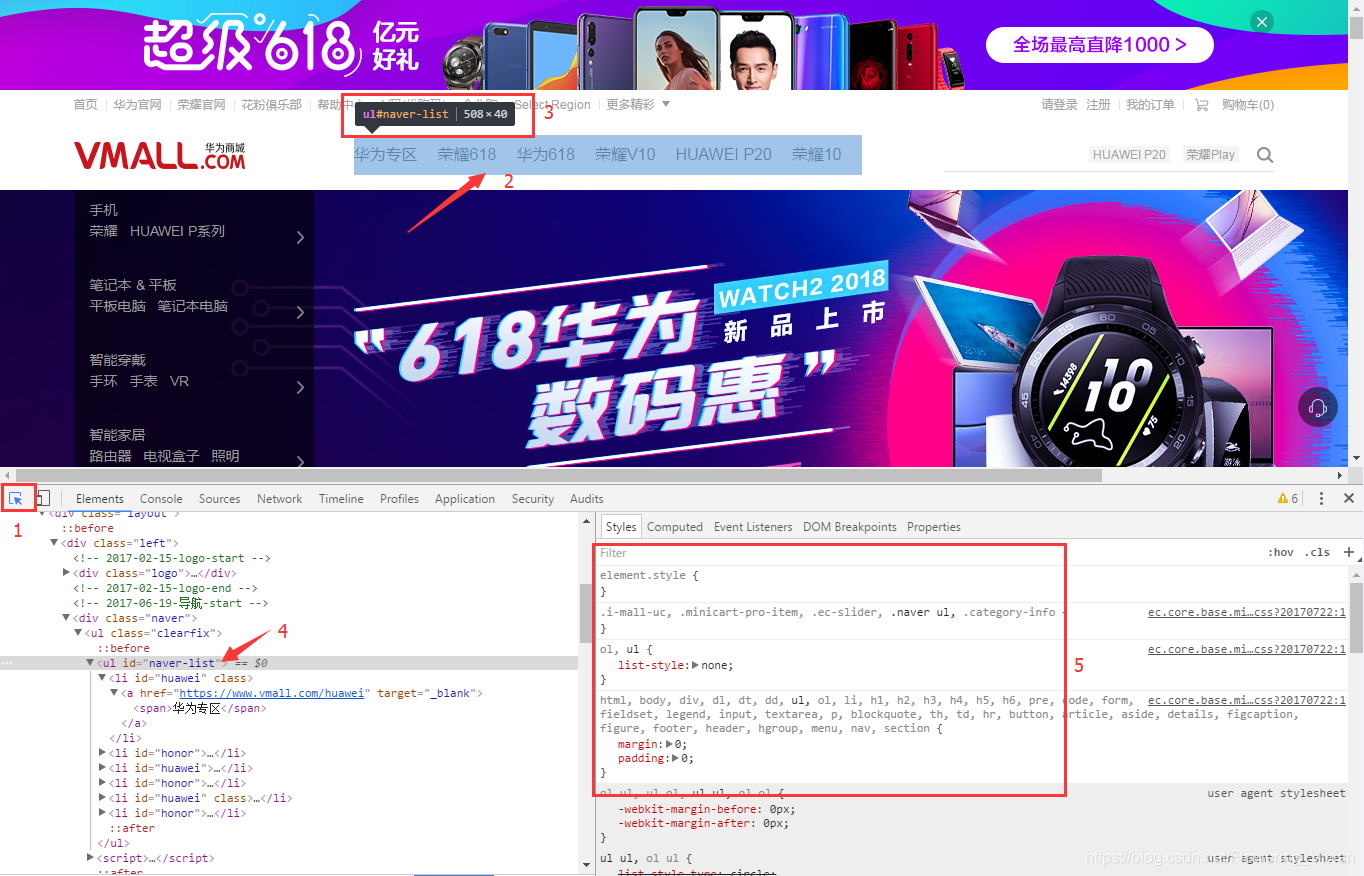Open 华为618 navigation link

click(546, 154)
